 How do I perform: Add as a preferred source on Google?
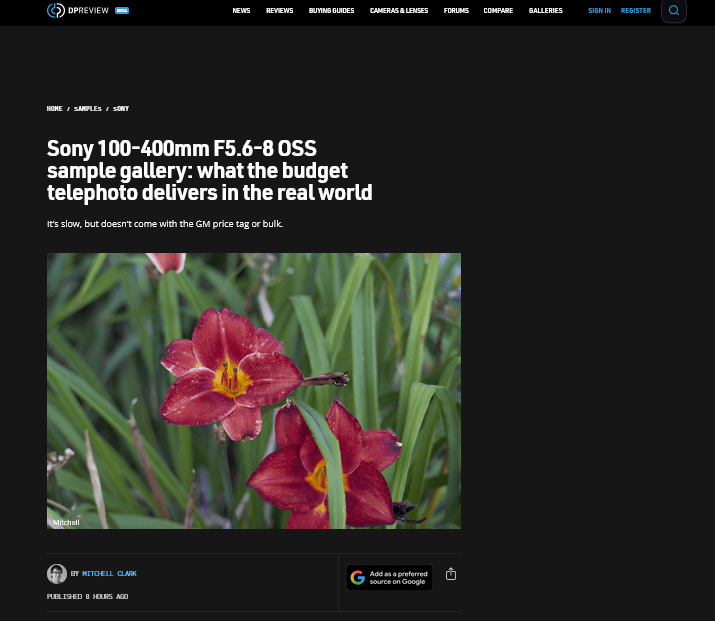[x=389, y=577]
